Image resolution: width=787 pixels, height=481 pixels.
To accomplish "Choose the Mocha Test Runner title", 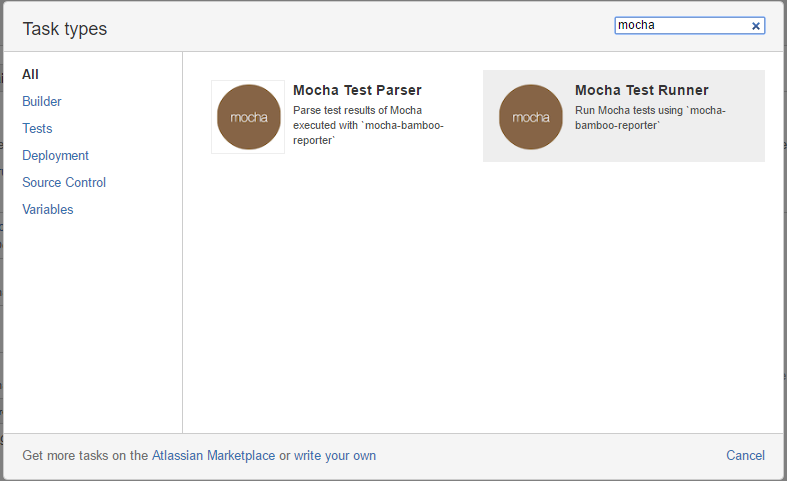I will tap(641, 90).
